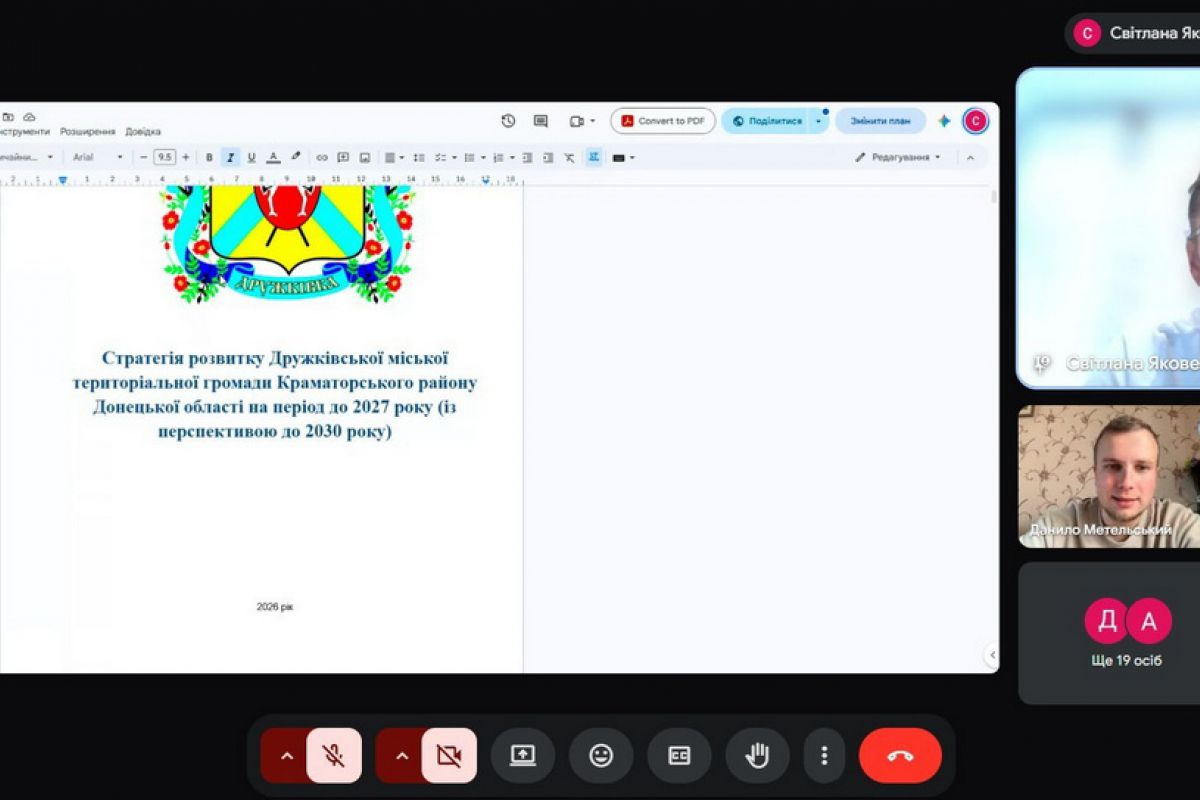The width and height of the screenshot is (1200, 800).
Task: Click the present screen button
Action: [x=523, y=755]
